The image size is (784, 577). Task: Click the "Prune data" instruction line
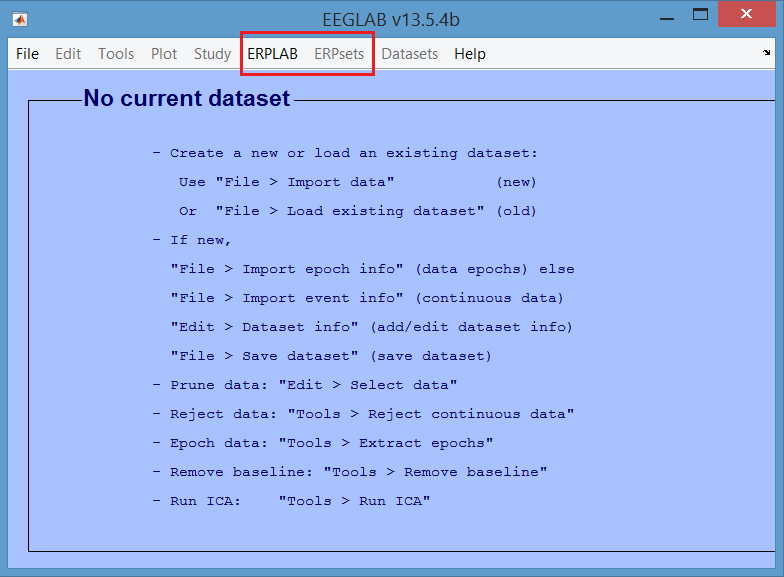coord(304,385)
